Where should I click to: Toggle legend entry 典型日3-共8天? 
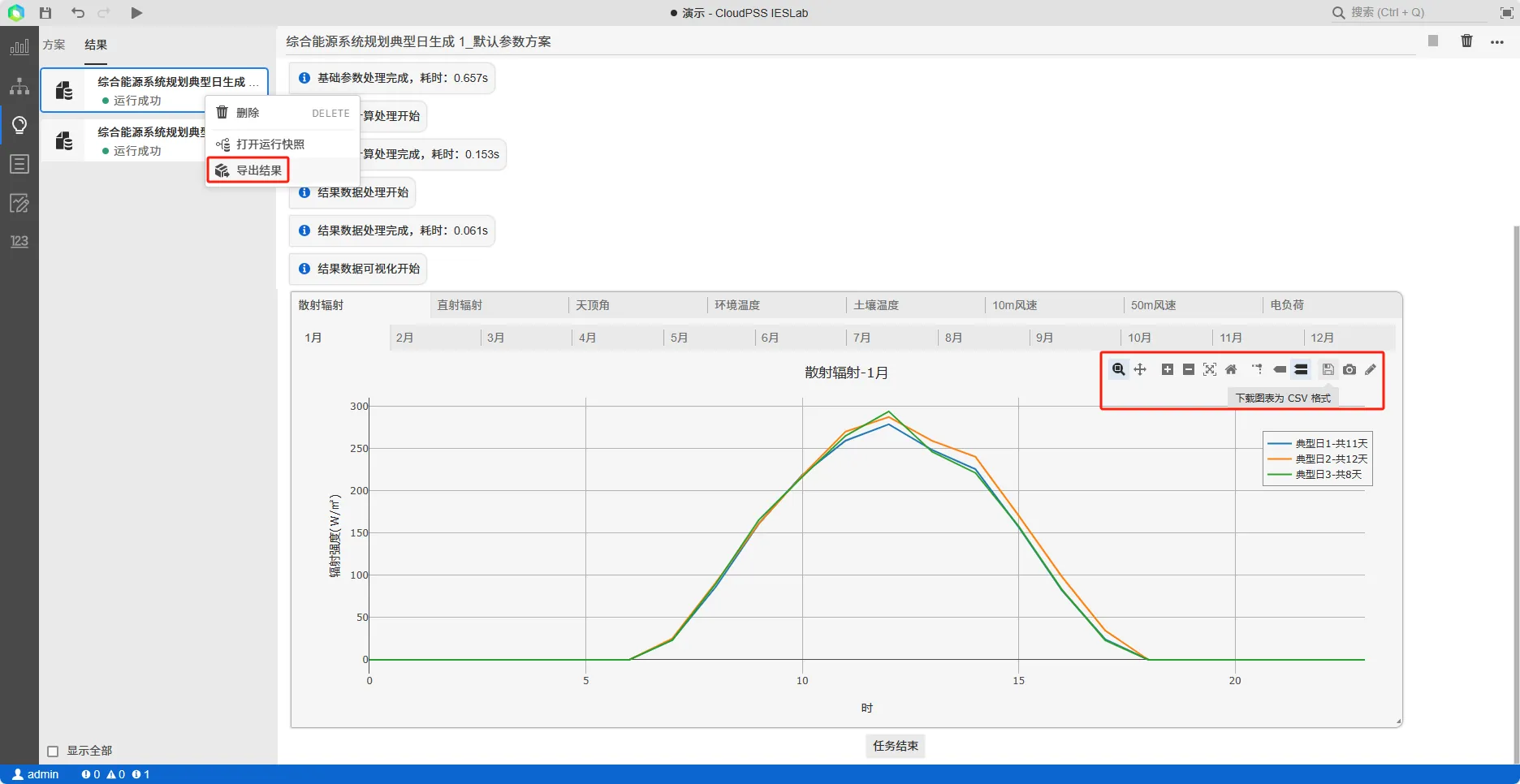[x=1315, y=475]
